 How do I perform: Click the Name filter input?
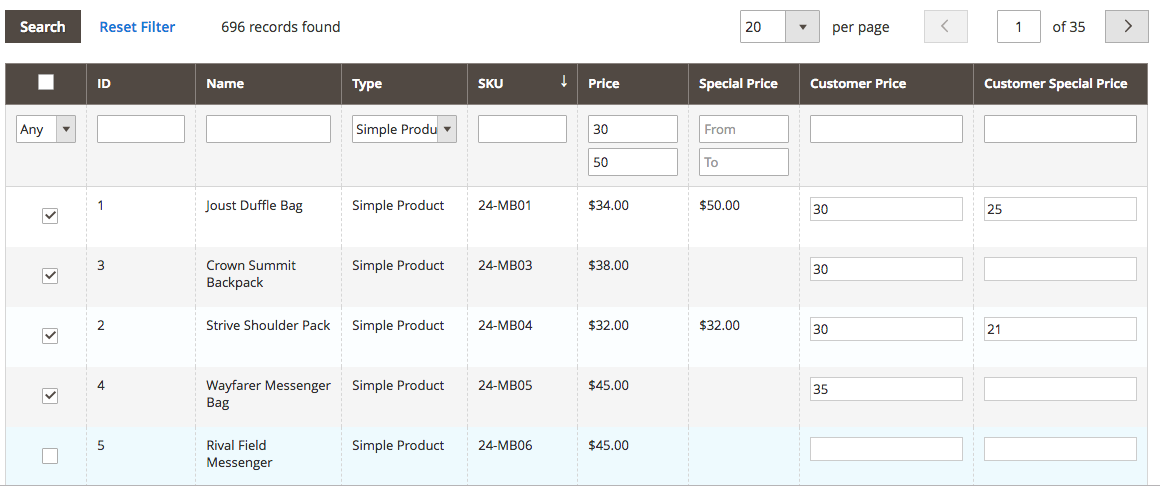(268, 129)
